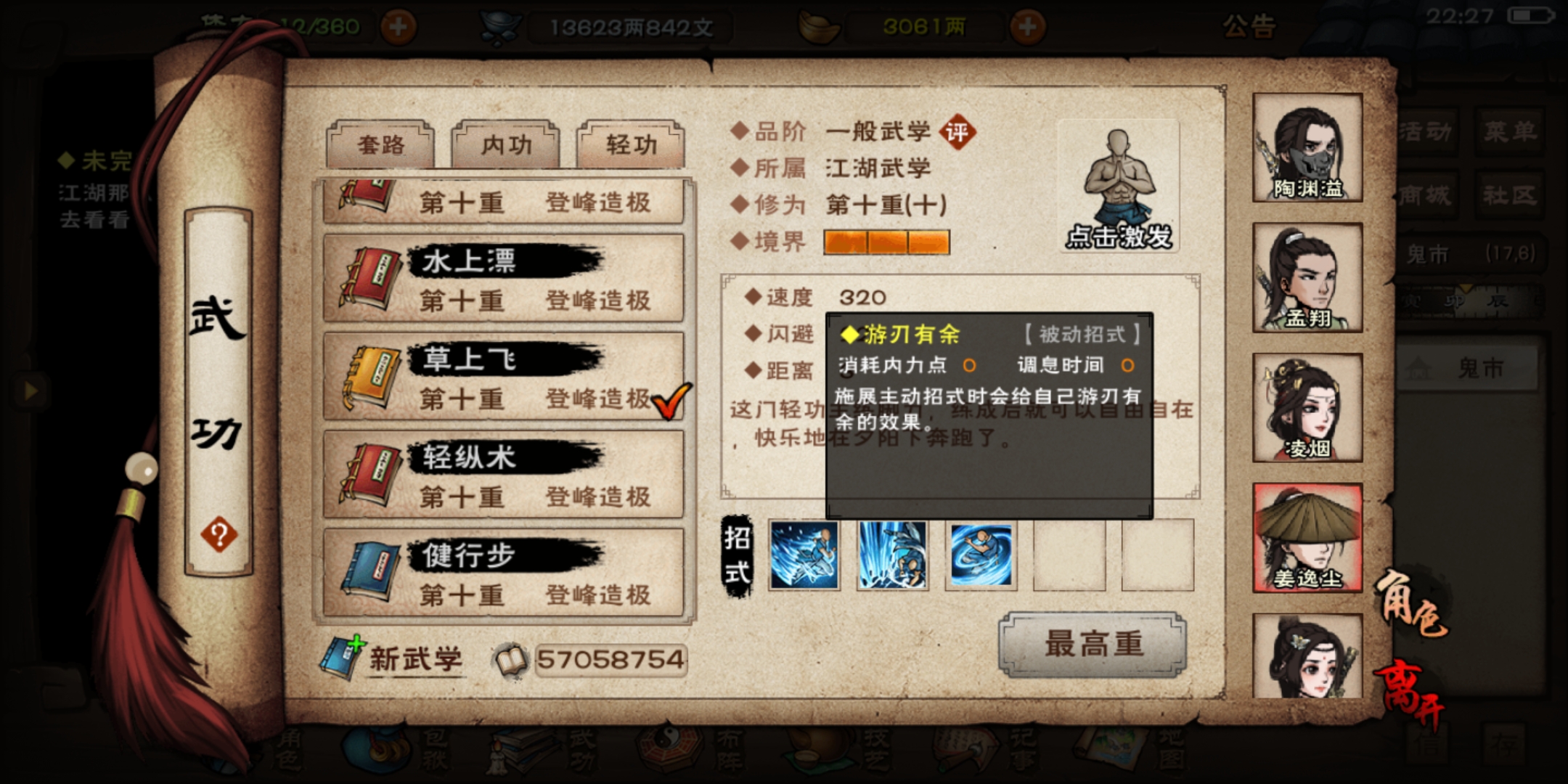Click the 最高重 button
The image size is (1568, 784).
click(1093, 645)
